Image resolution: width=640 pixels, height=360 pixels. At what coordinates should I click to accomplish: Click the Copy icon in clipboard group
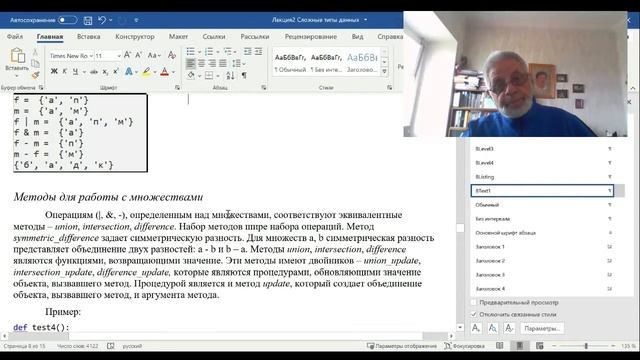click(36, 64)
